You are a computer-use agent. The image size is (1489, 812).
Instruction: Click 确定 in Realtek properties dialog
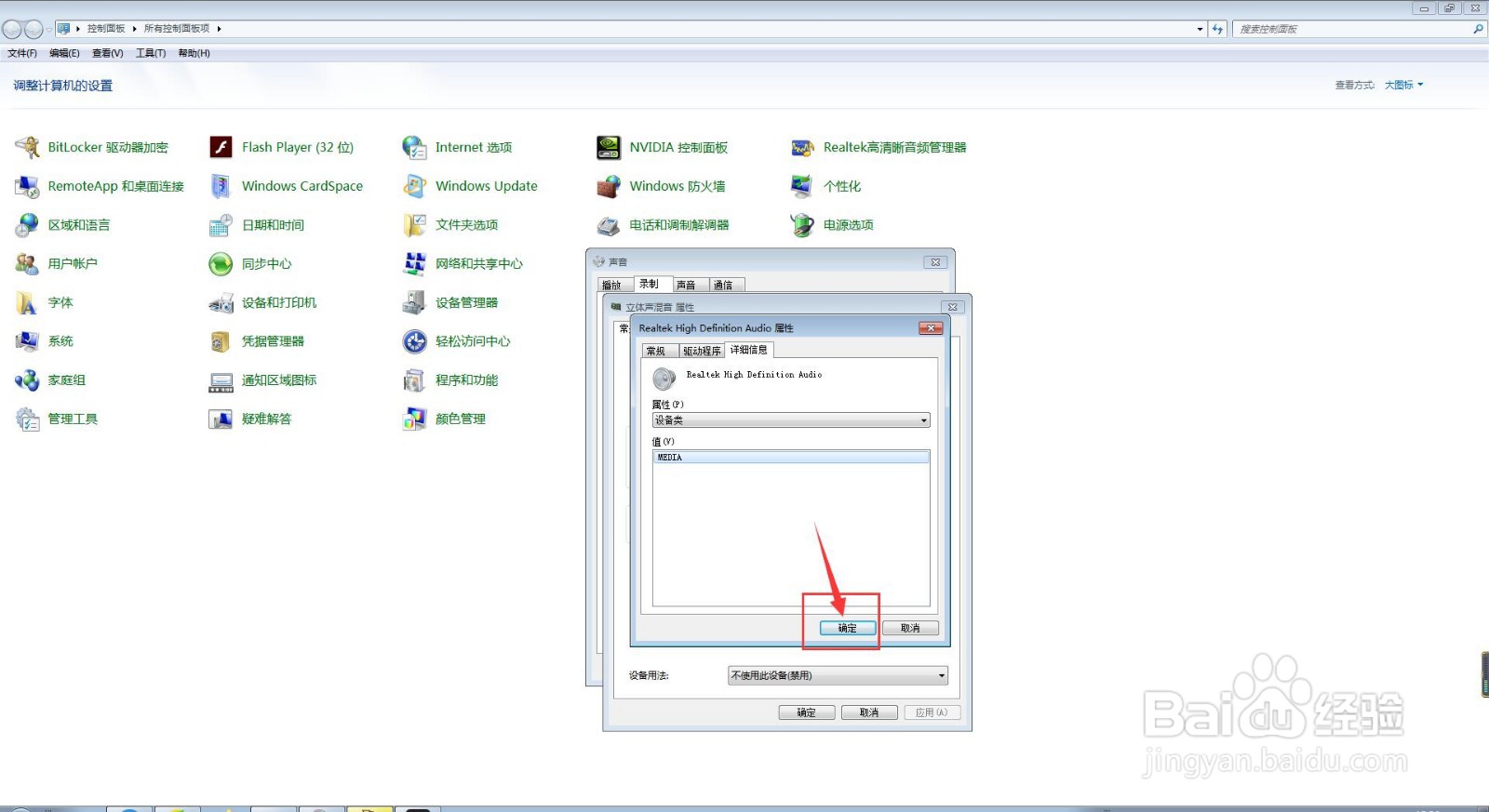848,628
